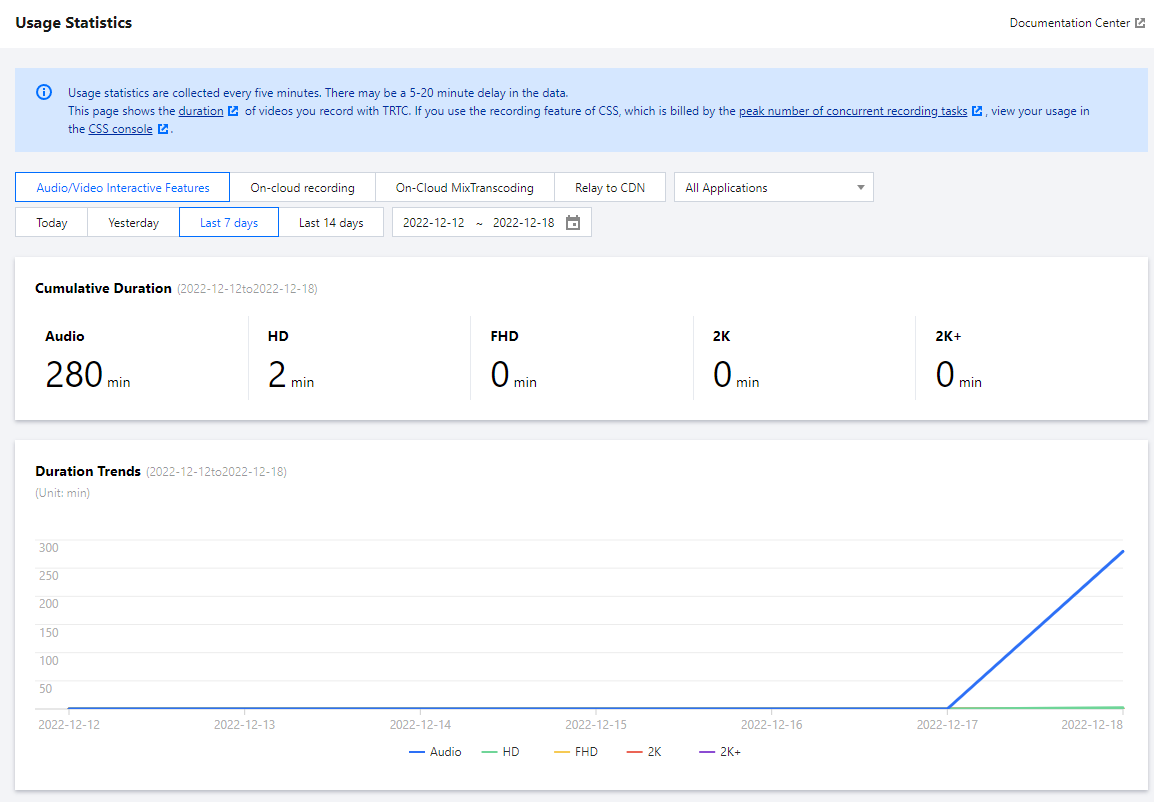Open the calendar icon in the date range
Screen dimensions: 1154x802
coord(573,223)
